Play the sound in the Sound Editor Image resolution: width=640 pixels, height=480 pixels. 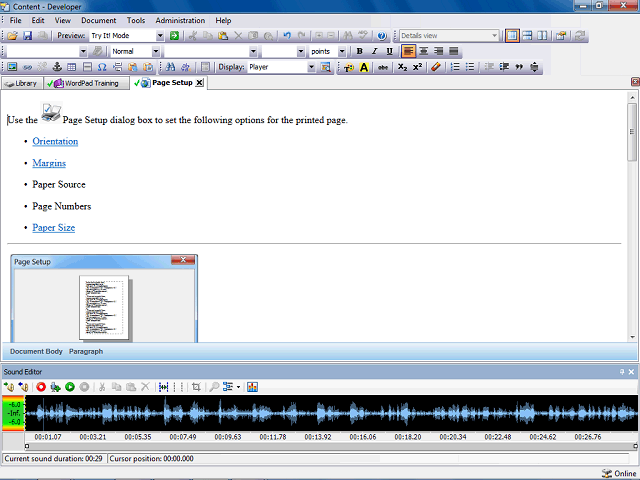[x=70, y=387]
